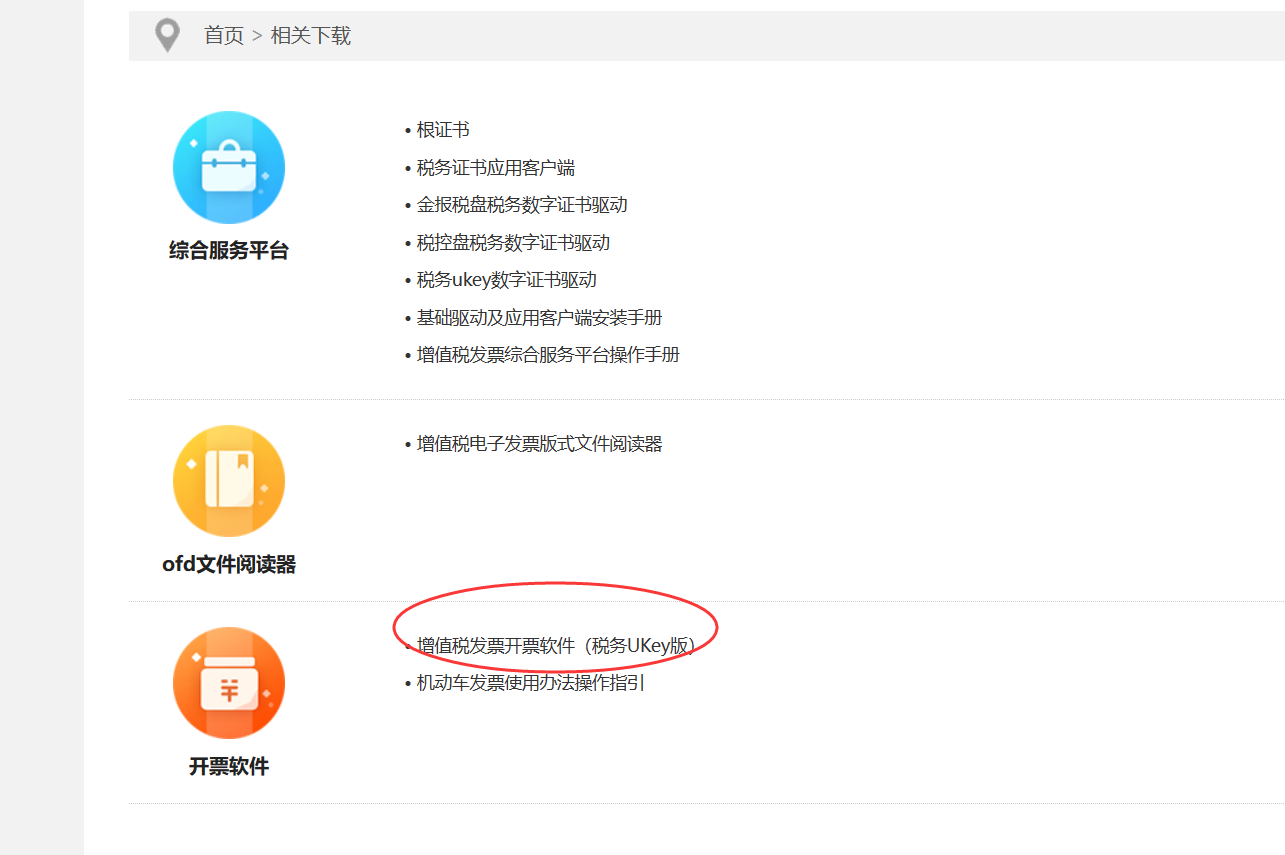Viewport: 1285px width, 855px height.
Task: Click the 开票软件 heading label
Action: point(229,767)
